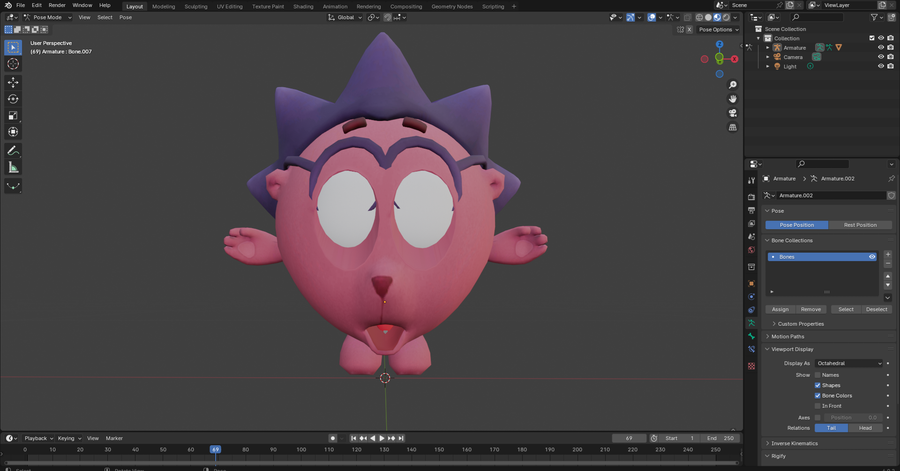Switch orthographic/perspective grid icon
The height and width of the screenshot is (471, 900).
[x=732, y=127]
